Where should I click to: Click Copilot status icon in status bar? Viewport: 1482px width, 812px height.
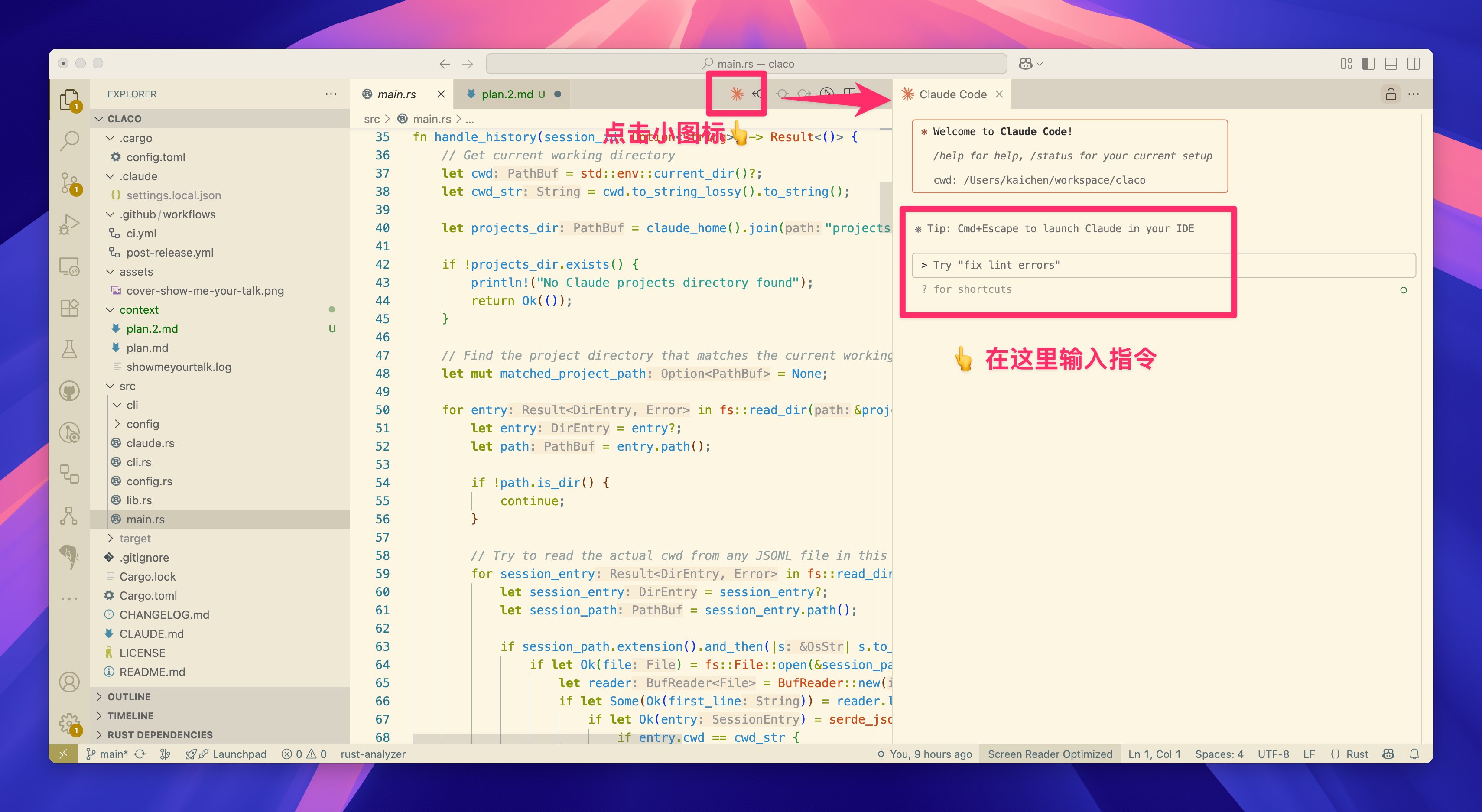1388,754
